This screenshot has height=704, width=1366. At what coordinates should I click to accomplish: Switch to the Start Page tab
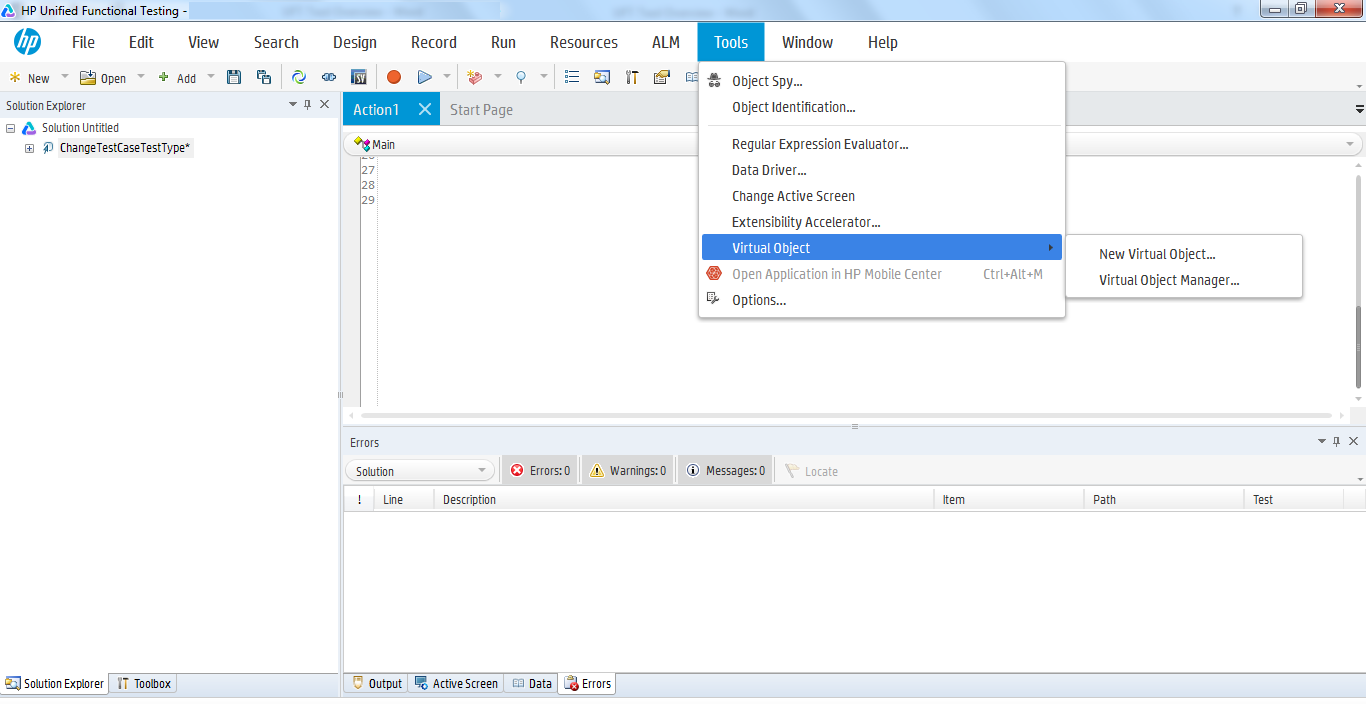[x=481, y=108]
